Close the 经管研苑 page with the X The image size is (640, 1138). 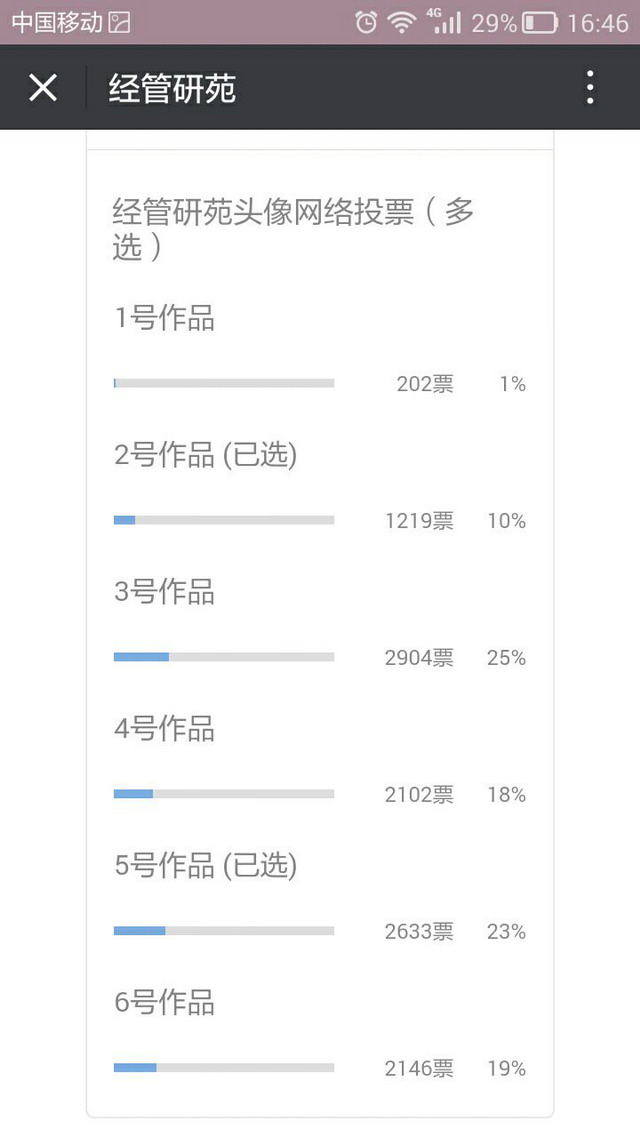tap(43, 88)
